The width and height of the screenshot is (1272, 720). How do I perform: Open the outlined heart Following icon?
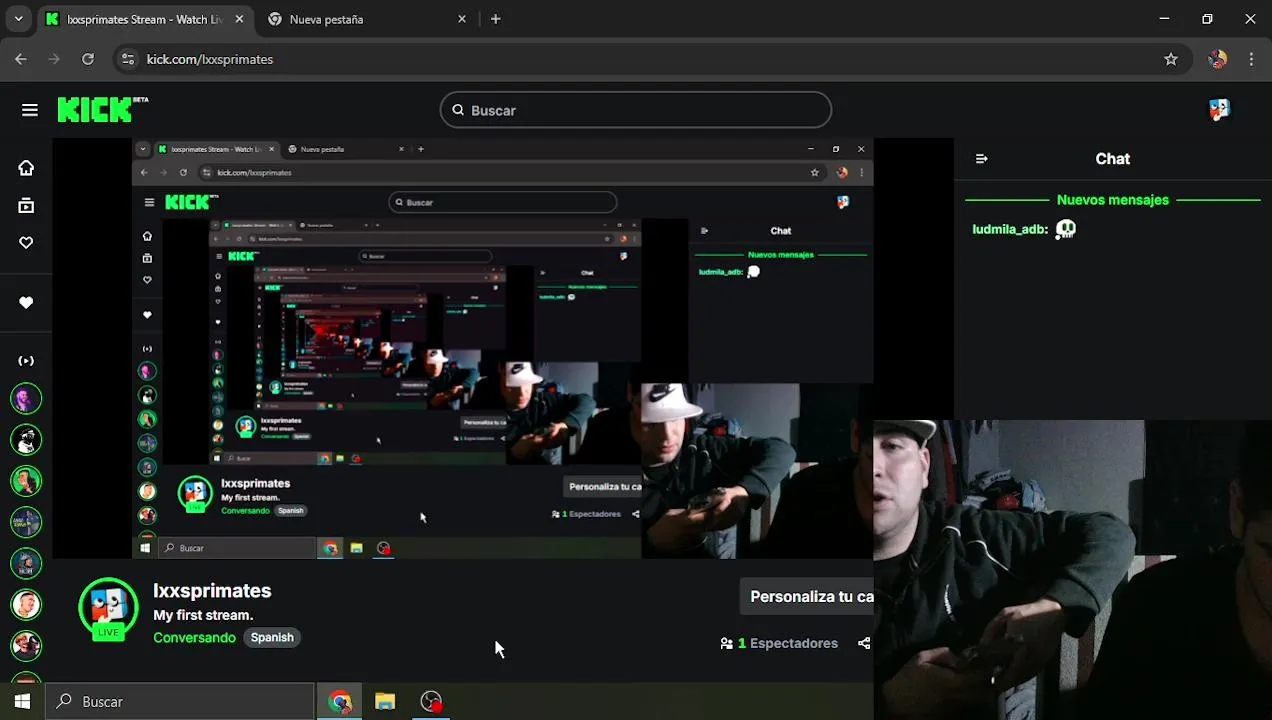coord(26,242)
